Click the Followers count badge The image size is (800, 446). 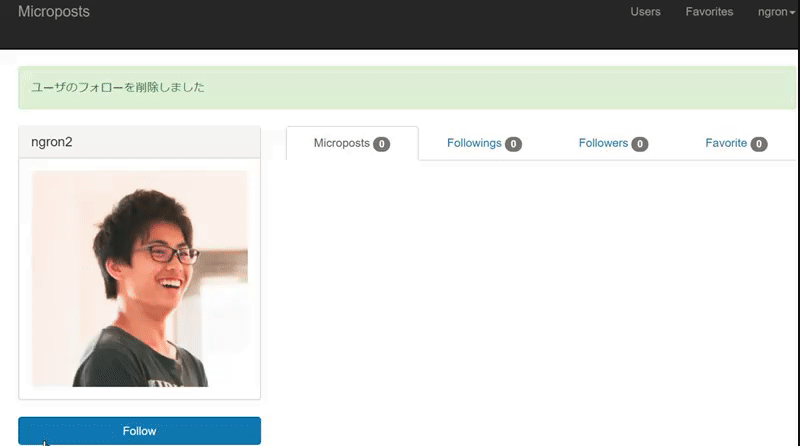tap(640, 144)
